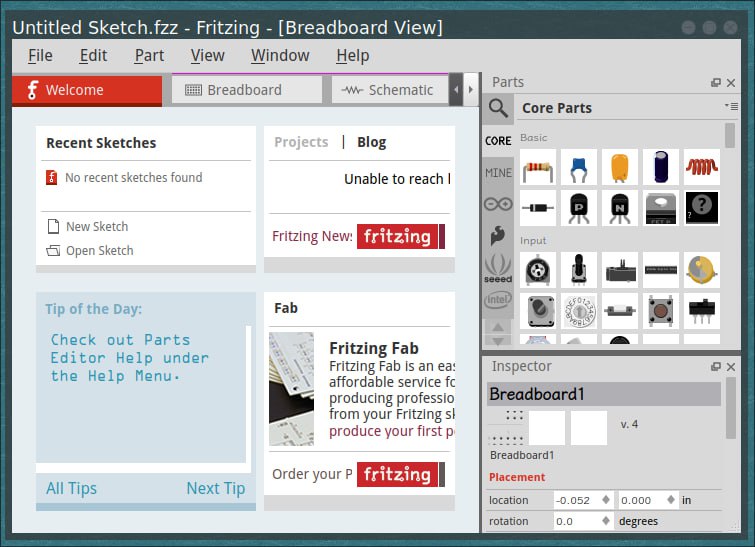Open the Seeed parts bin
755x547 pixels.
(x=498, y=268)
